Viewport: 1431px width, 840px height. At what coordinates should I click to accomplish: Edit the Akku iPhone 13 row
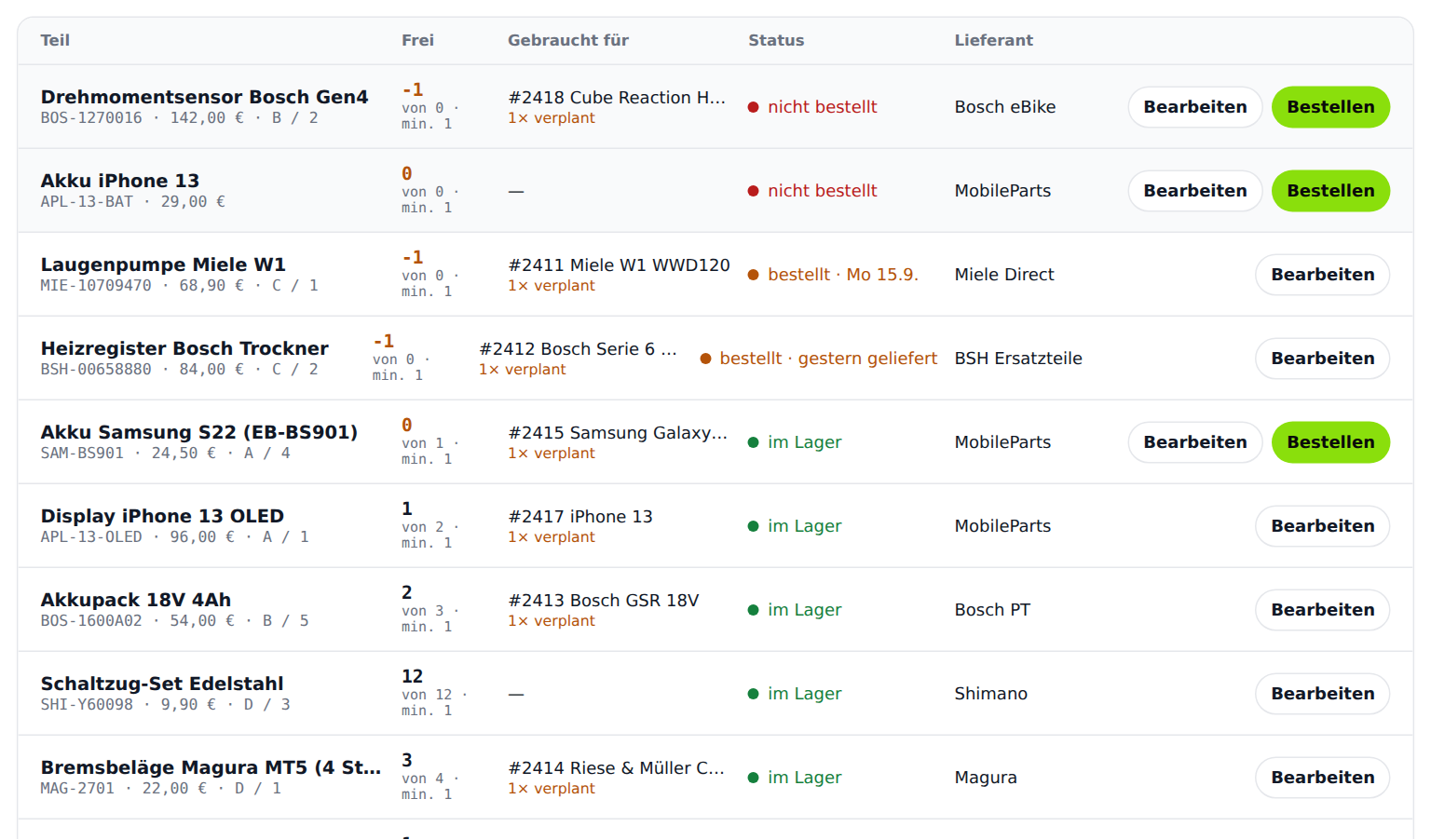(x=1195, y=191)
